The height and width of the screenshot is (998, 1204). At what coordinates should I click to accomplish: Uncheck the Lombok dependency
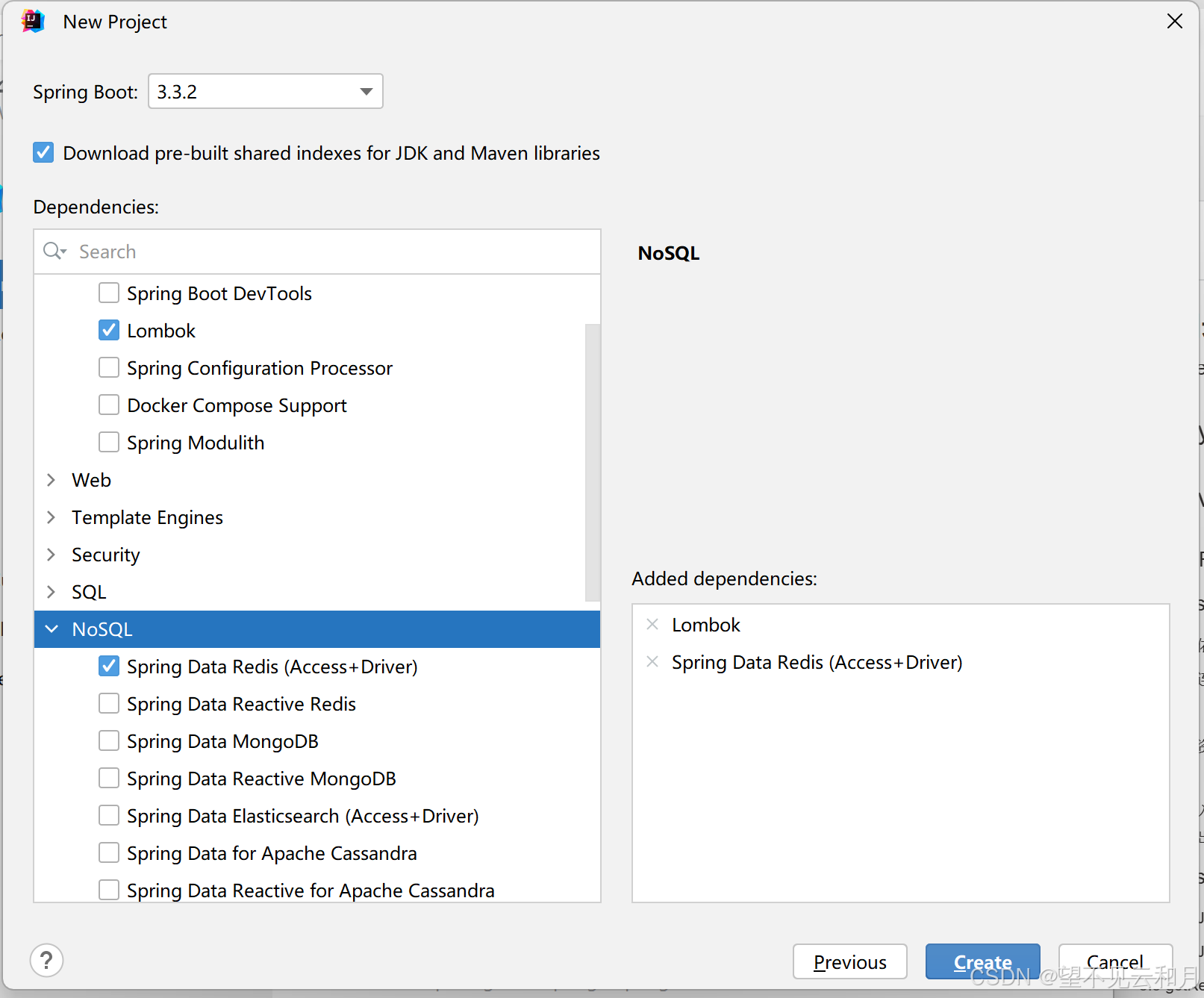(x=109, y=330)
